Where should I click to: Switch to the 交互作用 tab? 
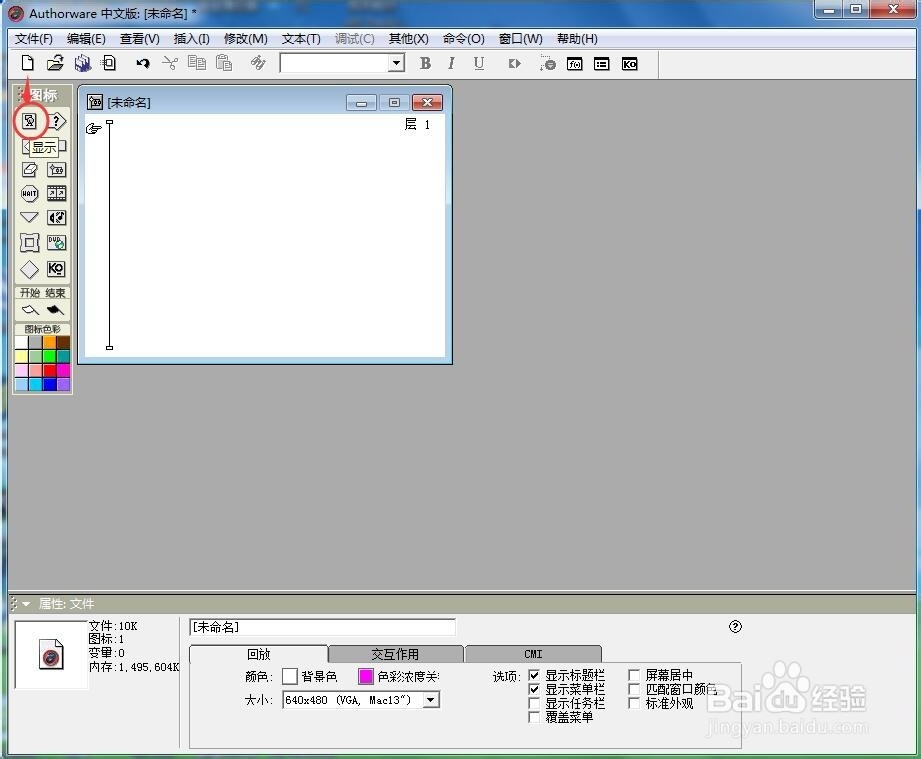395,654
